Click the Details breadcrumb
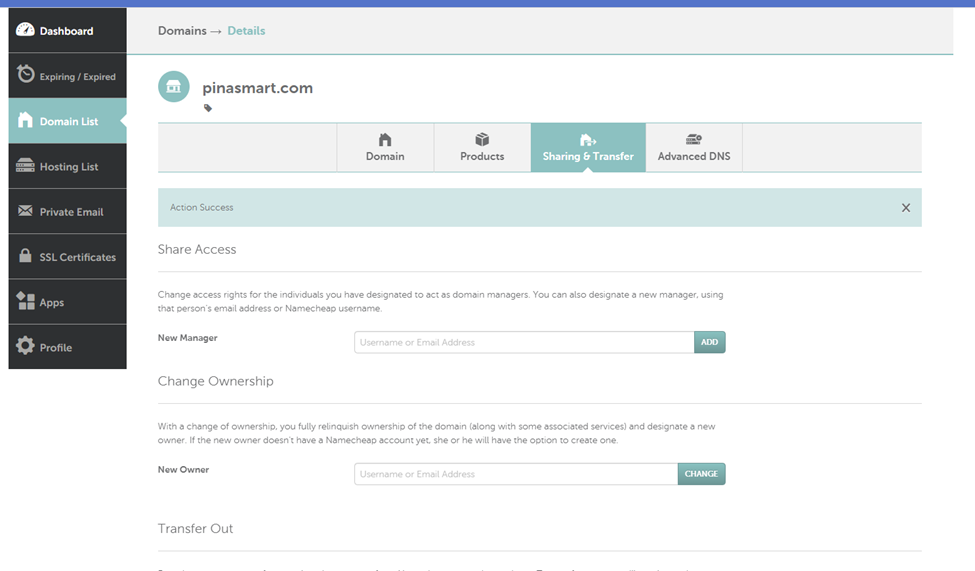This screenshot has width=975, height=571. tap(246, 30)
